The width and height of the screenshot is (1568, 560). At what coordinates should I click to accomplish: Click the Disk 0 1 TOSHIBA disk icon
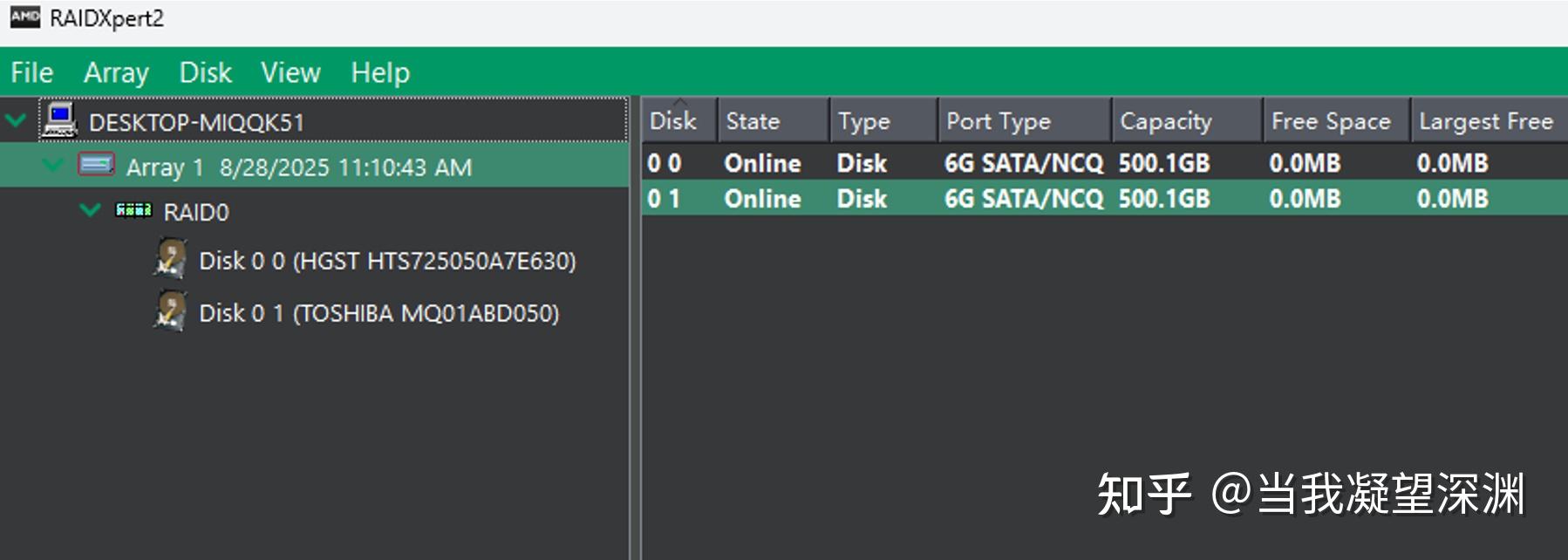click(170, 311)
